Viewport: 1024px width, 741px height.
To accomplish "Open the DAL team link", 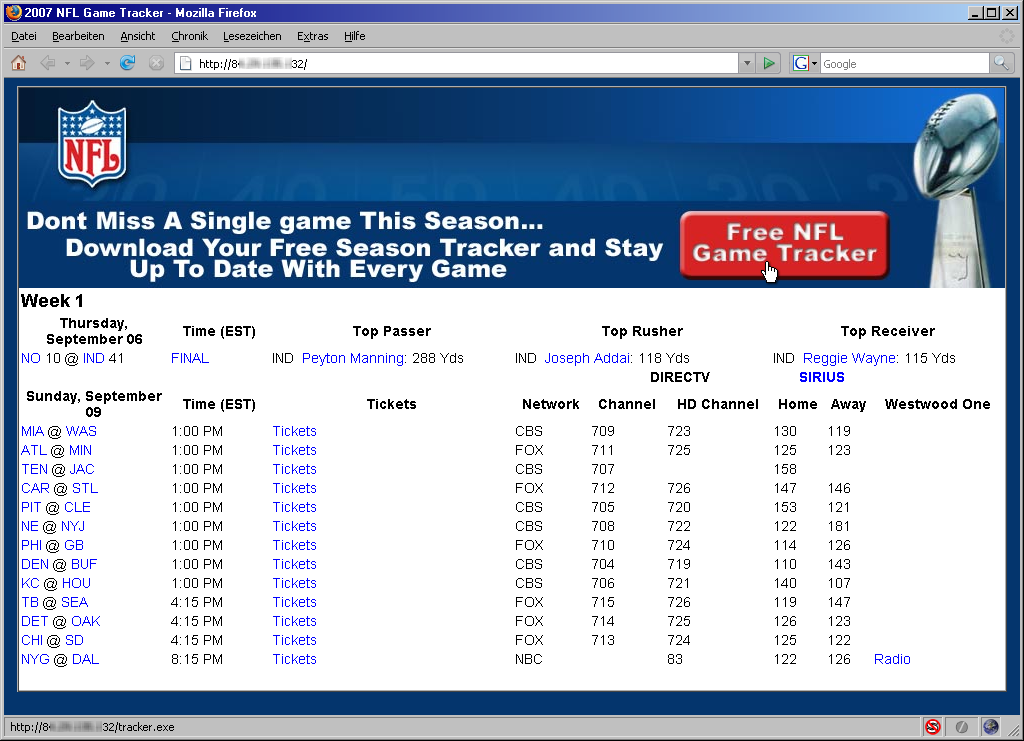I will (86, 658).
